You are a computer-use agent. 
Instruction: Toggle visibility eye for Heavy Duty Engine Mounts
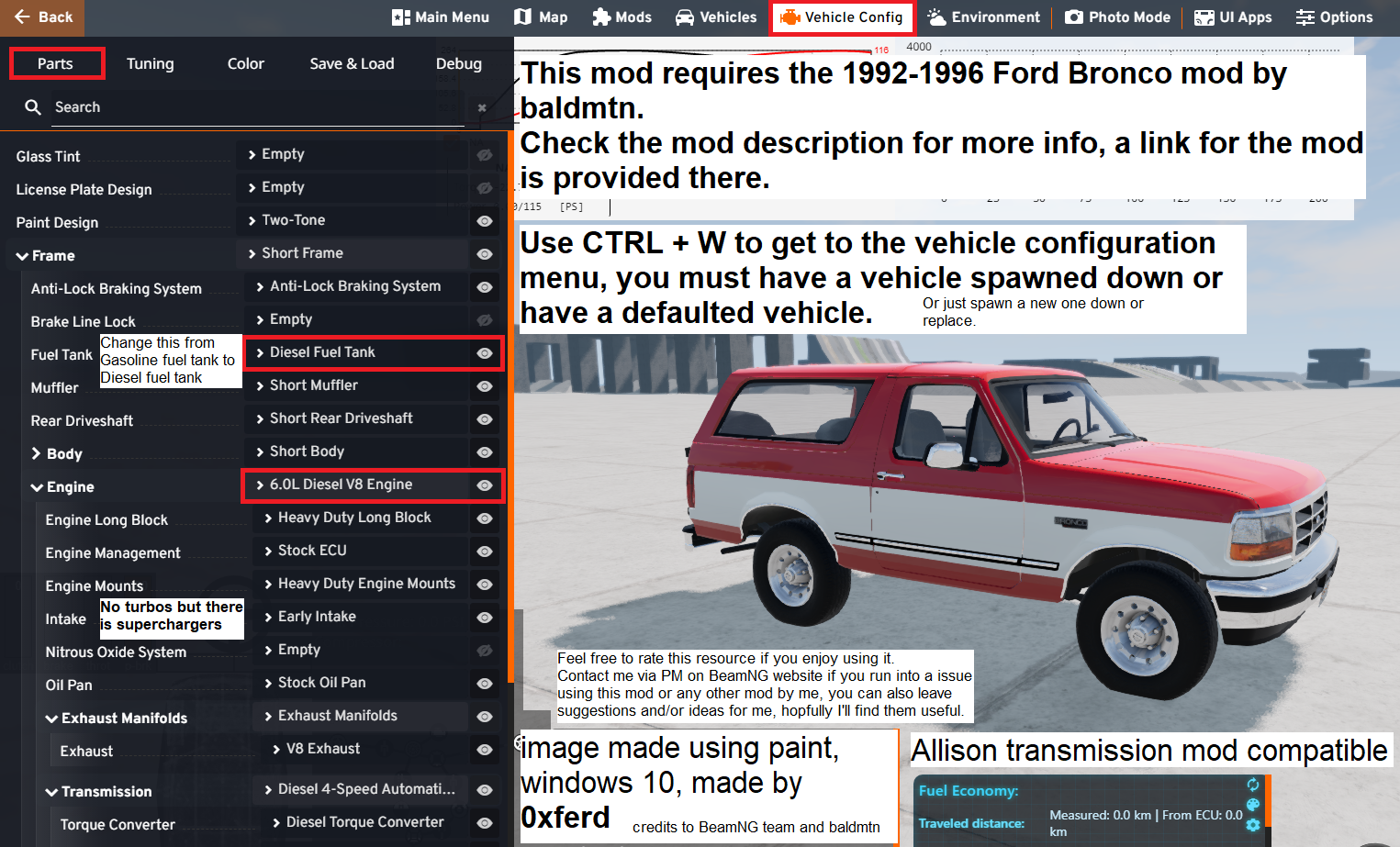[x=485, y=585]
